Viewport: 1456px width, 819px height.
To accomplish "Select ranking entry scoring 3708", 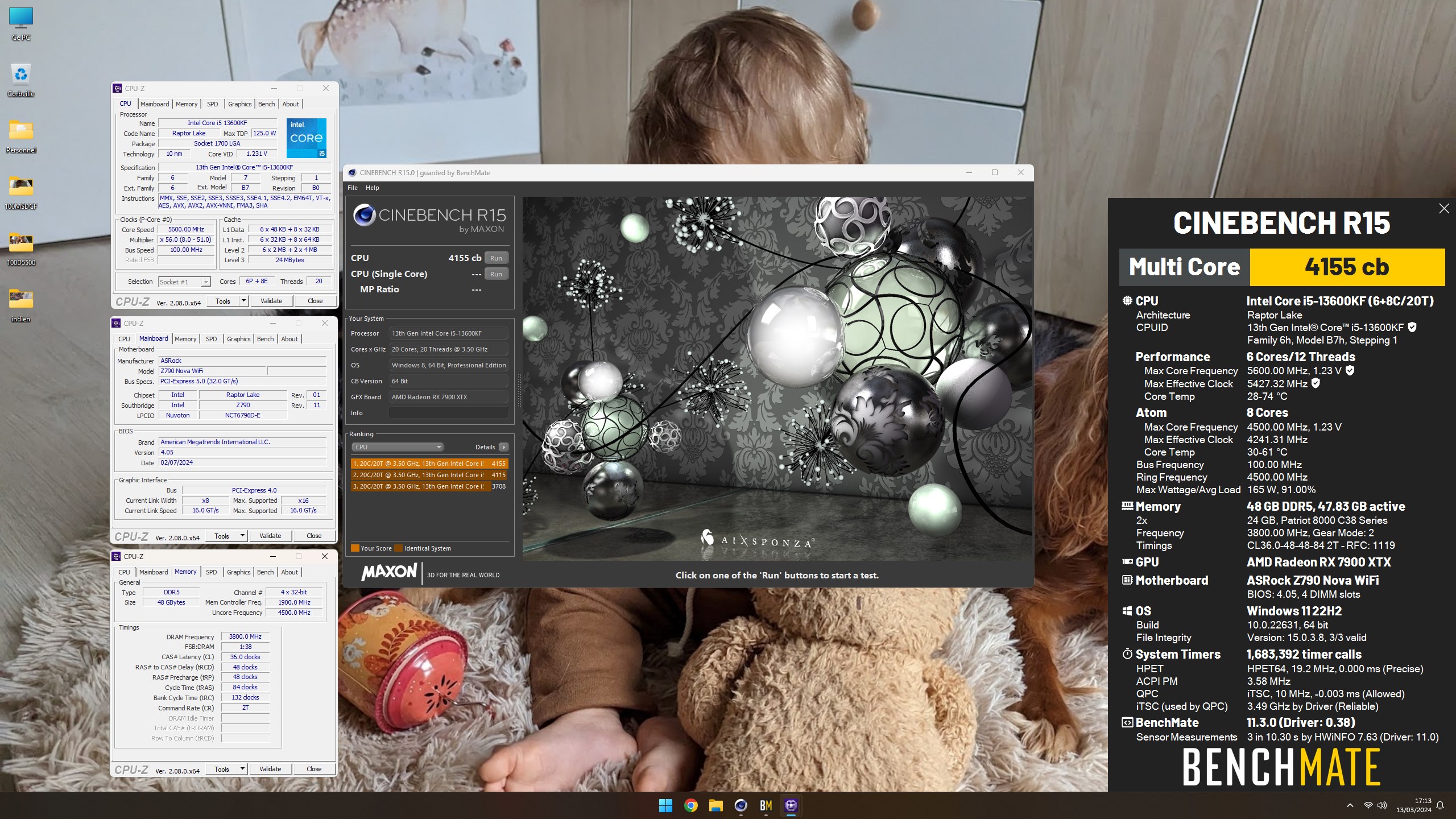I will [x=429, y=486].
